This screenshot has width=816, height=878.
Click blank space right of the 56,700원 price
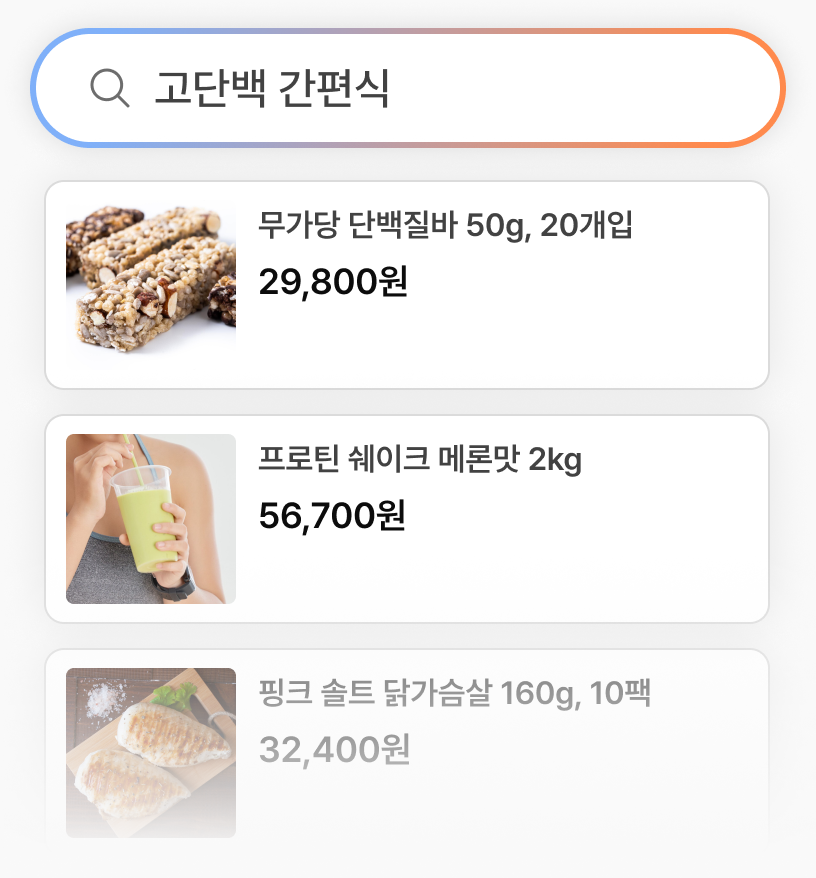click(x=600, y=516)
